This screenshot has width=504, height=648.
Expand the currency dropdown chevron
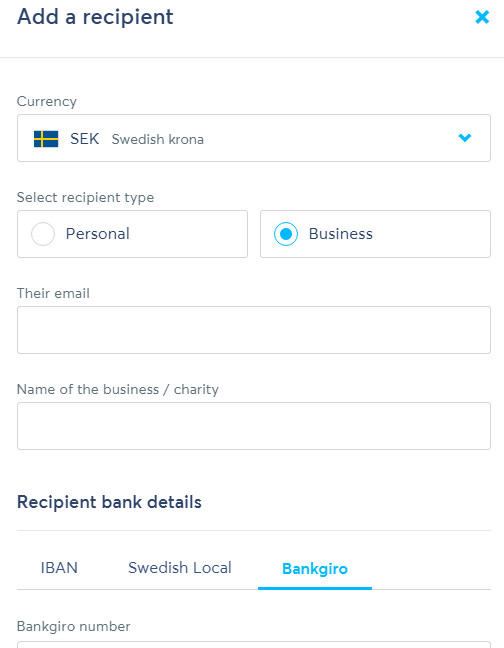(465, 138)
